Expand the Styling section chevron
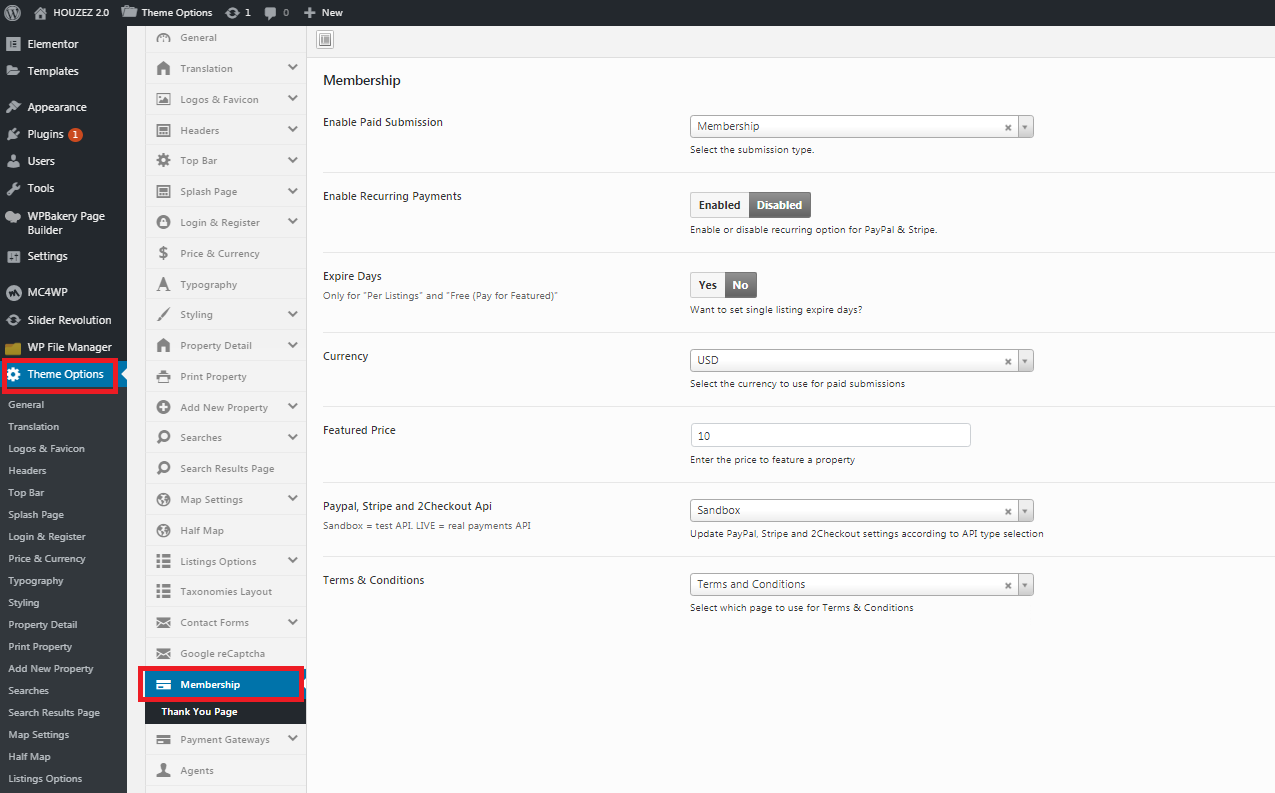The height and width of the screenshot is (793, 1275). click(292, 314)
